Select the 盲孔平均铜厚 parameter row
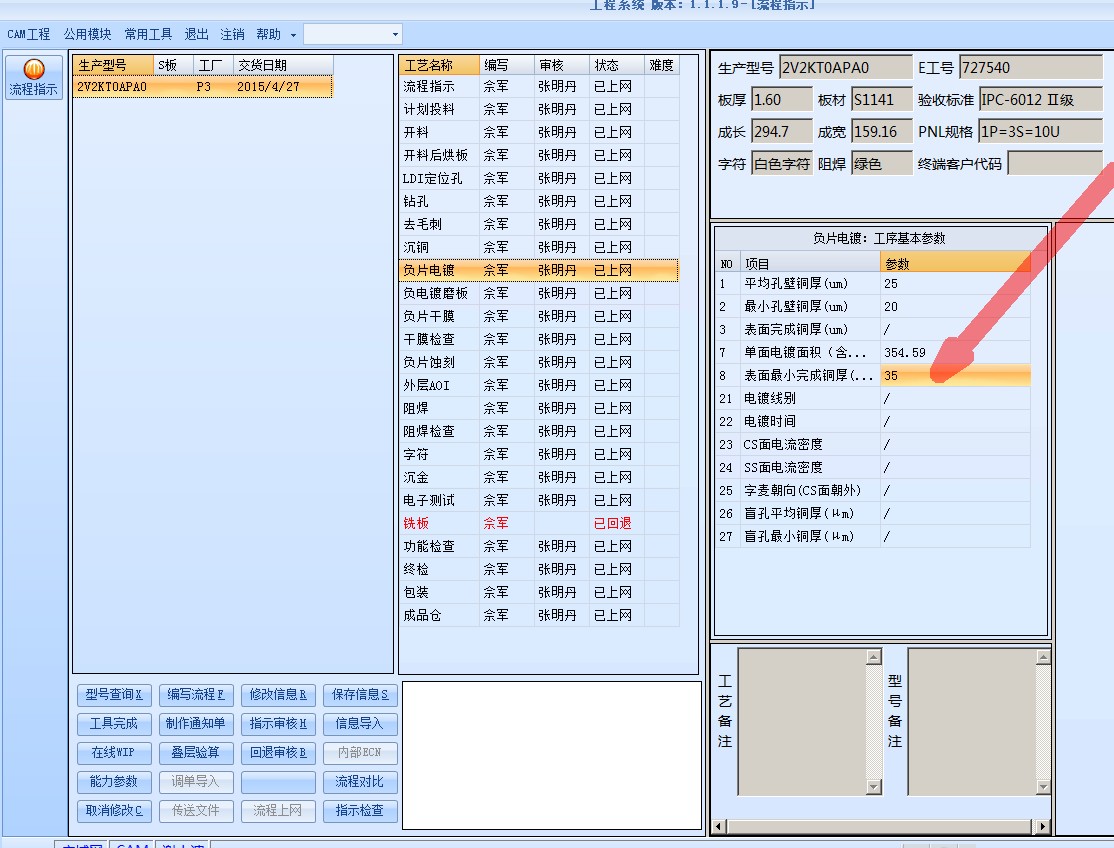1114x848 pixels. coord(873,513)
